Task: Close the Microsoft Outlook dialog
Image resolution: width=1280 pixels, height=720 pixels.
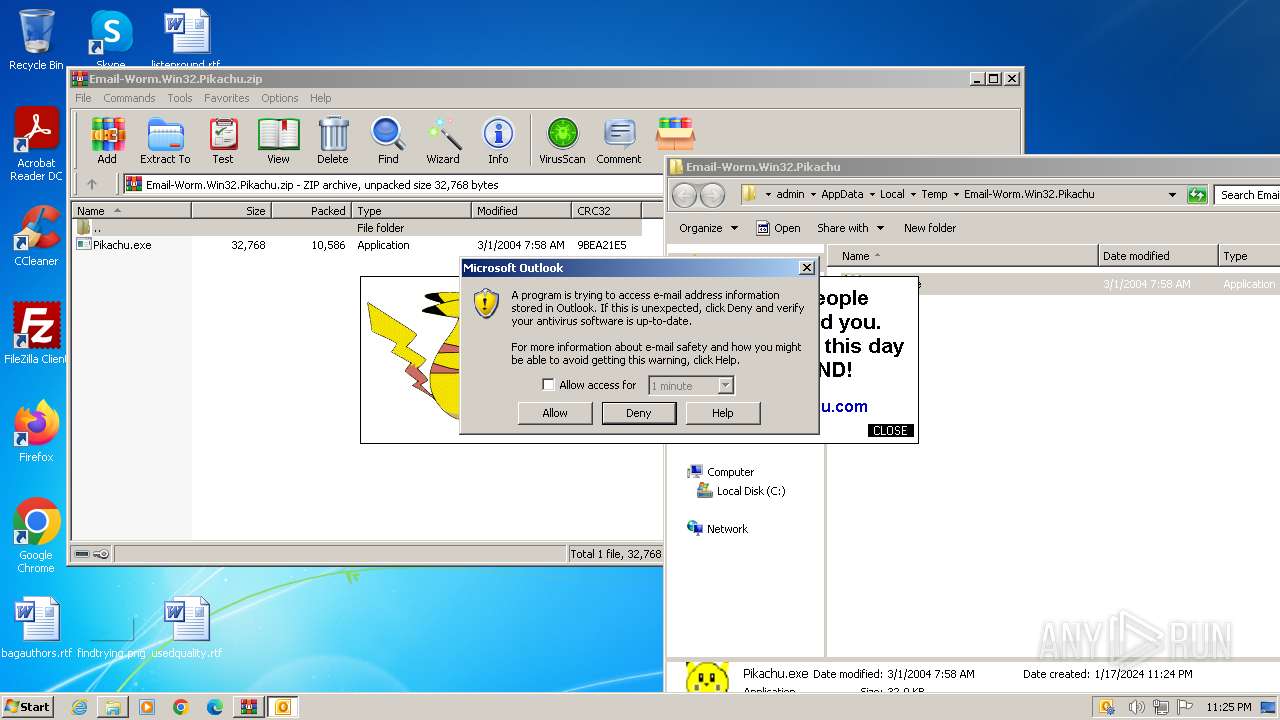Action: tap(807, 268)
